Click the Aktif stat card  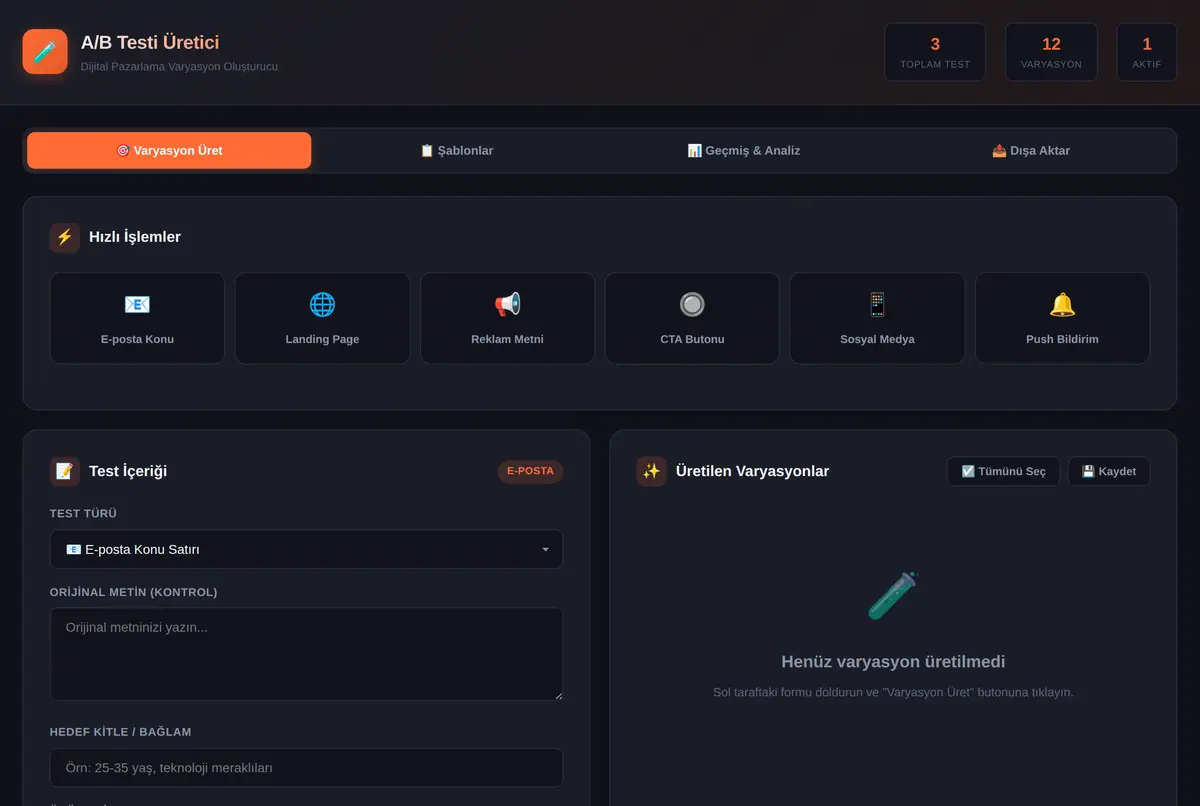(x=1147, y=52)
